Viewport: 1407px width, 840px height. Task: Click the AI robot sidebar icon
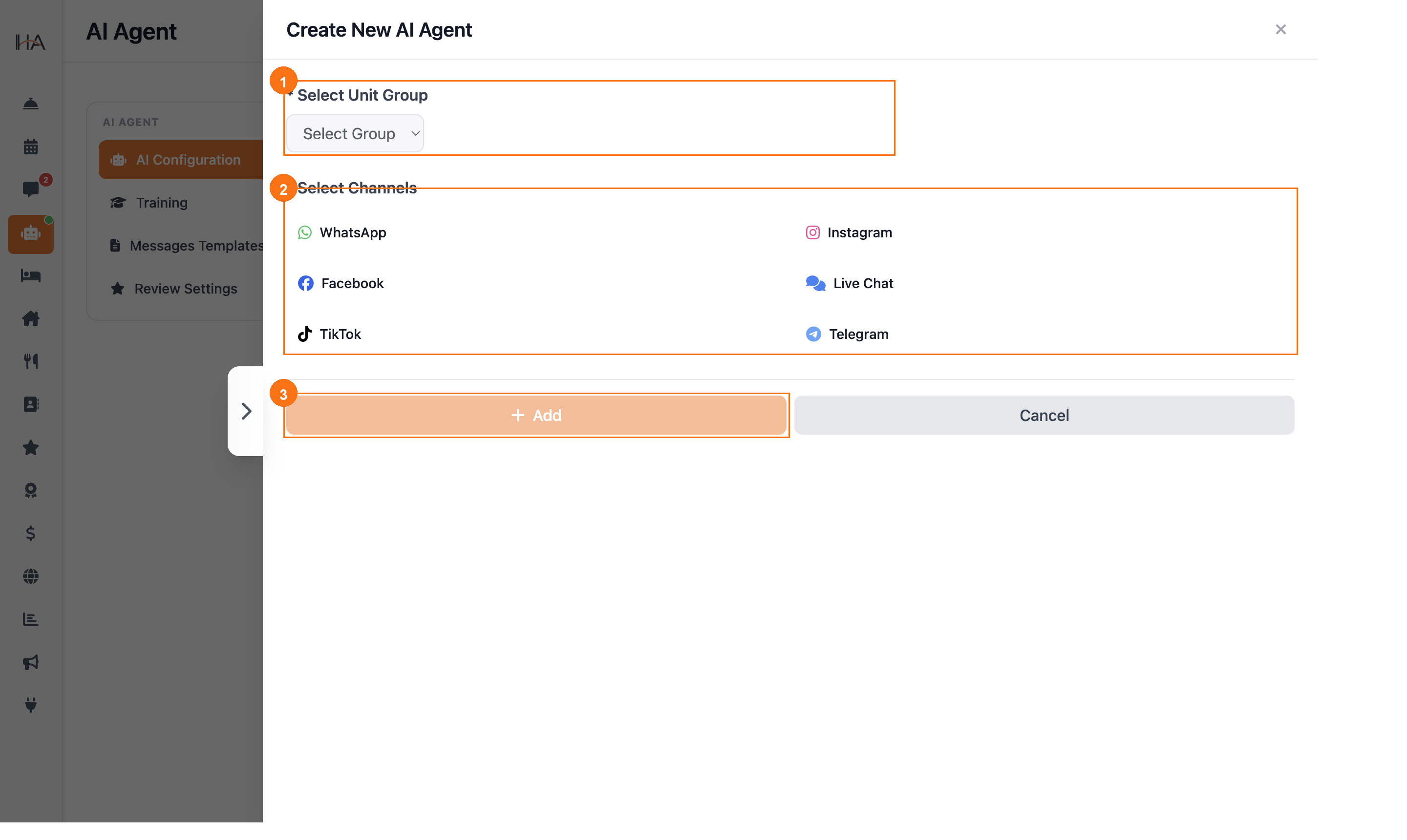(31, 233)
